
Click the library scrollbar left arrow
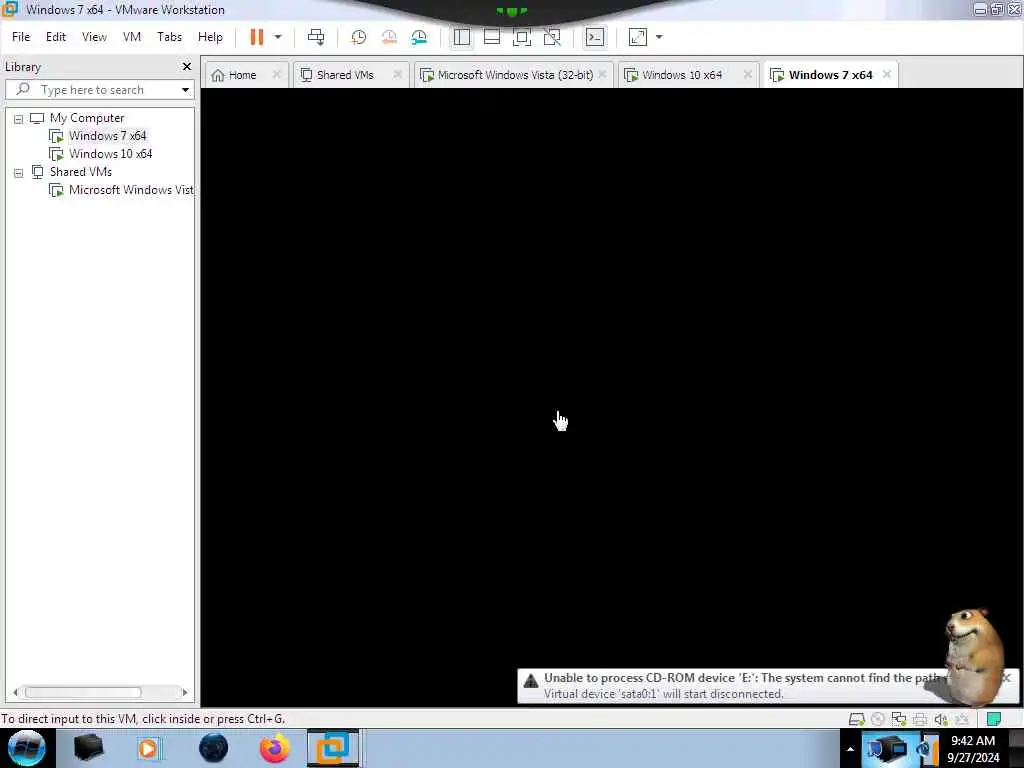(x=15, y=692)
